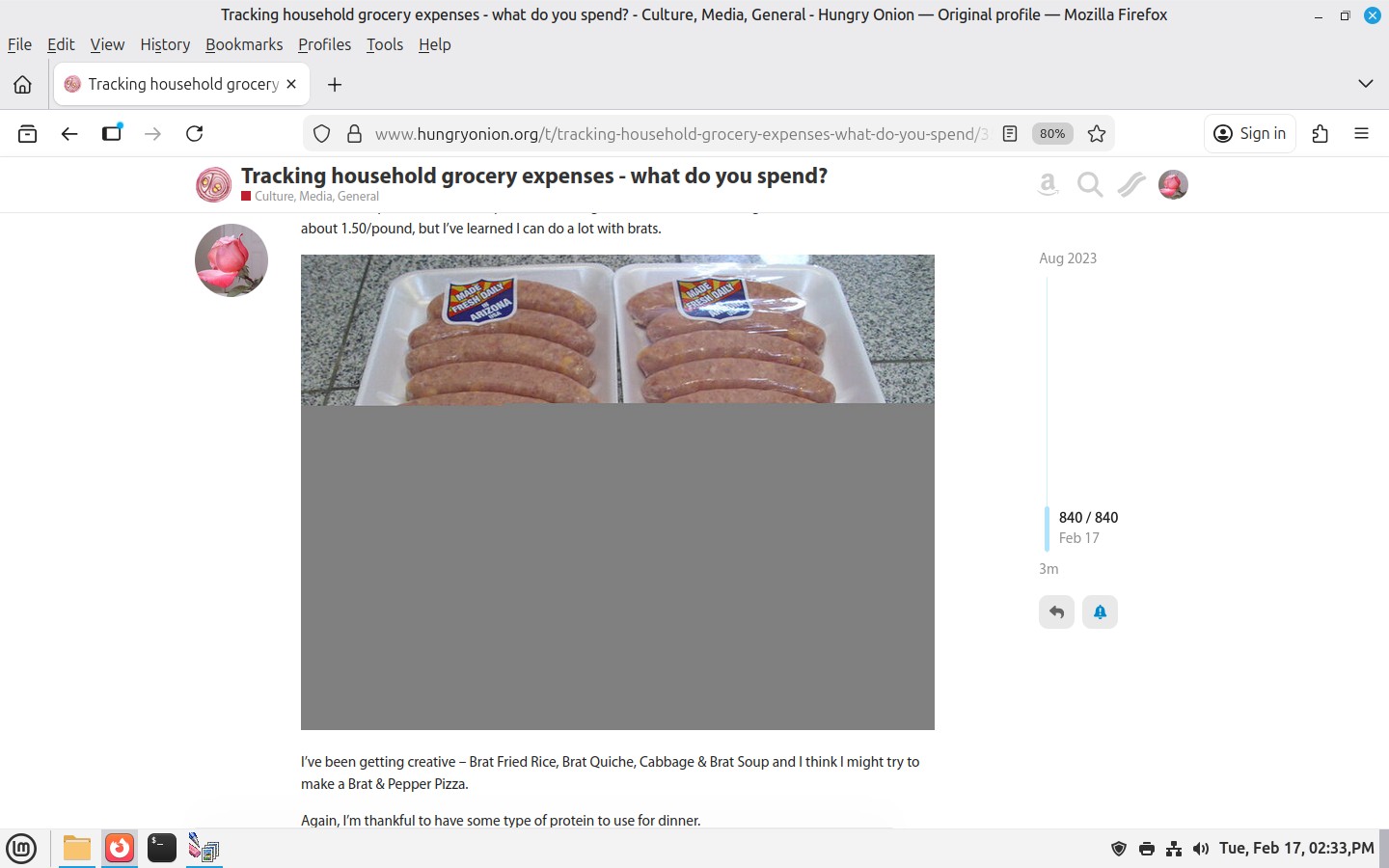Image resolution: width=1389 pixels, height=868 pixels.
Task: Click the Sign in button
Action: click(1250, 134)
